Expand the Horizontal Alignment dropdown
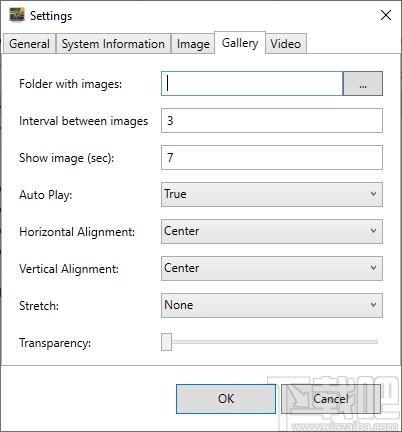 pos(272,231)
